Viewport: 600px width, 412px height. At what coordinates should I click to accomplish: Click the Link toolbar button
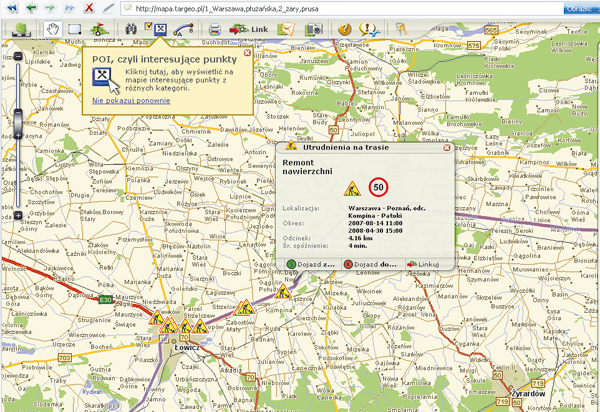click(250, 29)
